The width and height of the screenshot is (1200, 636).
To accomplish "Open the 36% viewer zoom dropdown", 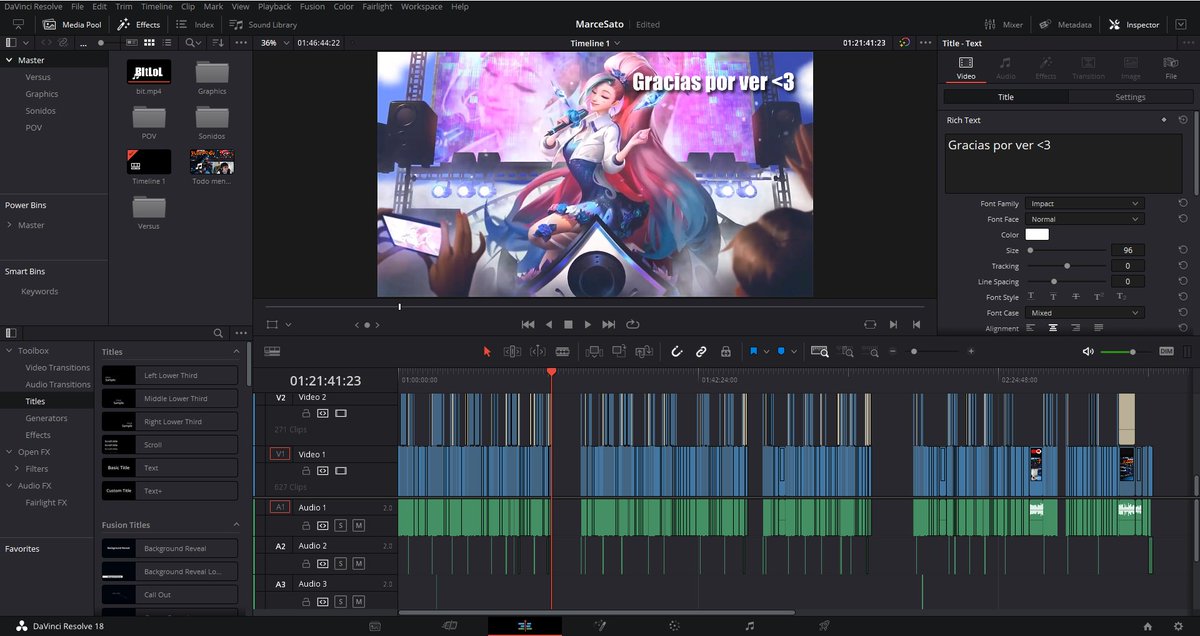I will pos(276,43).
